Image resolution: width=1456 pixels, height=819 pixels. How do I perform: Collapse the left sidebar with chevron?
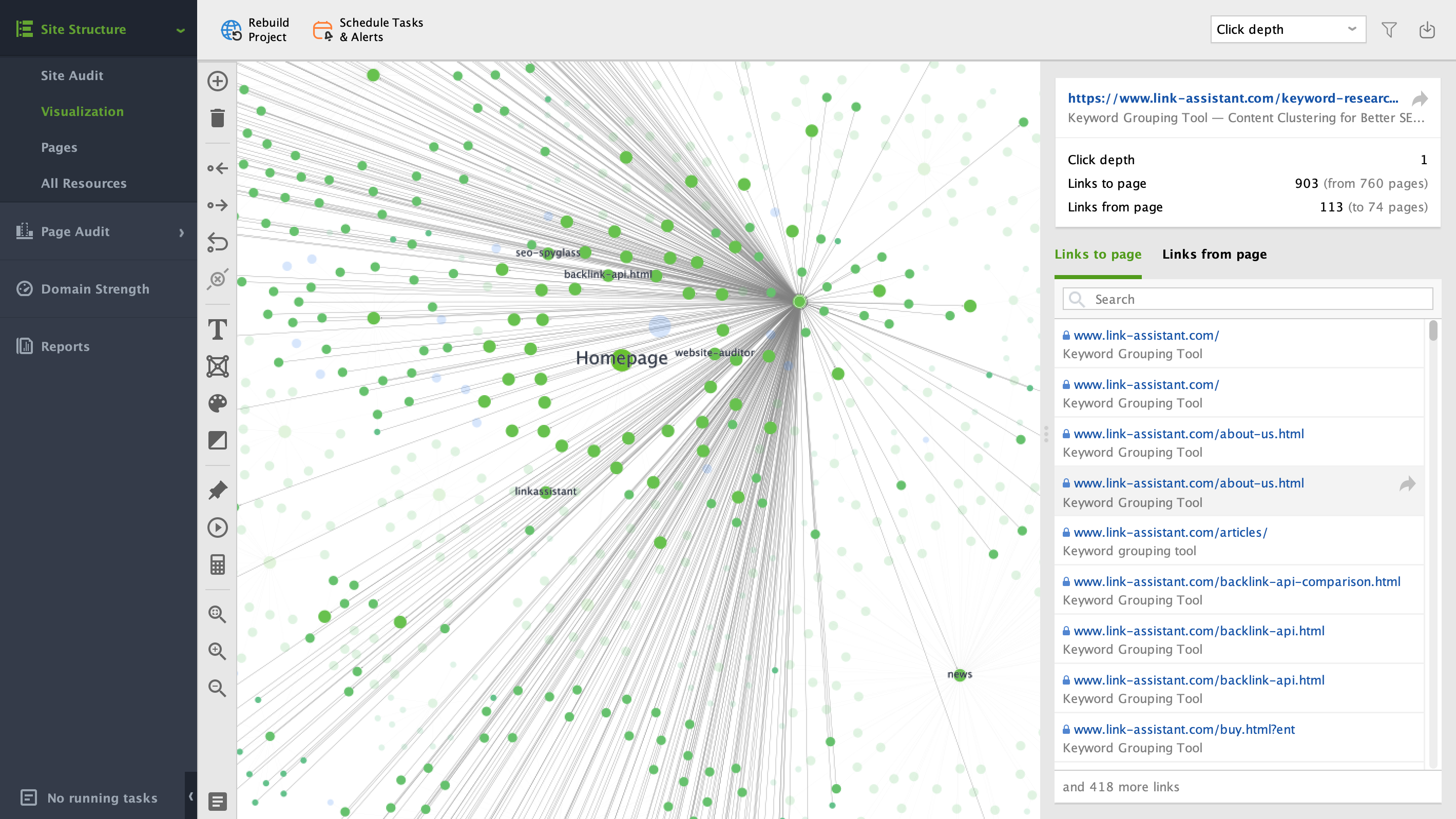(x=191, y=796)
